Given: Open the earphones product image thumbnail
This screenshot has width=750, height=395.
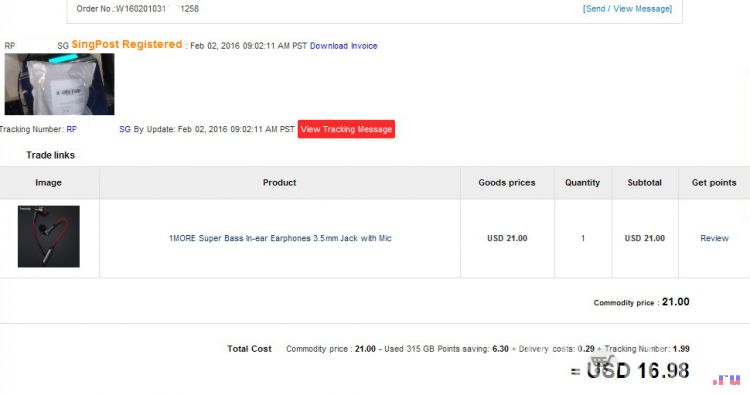Looking at the screenshot, I should 49,236.
